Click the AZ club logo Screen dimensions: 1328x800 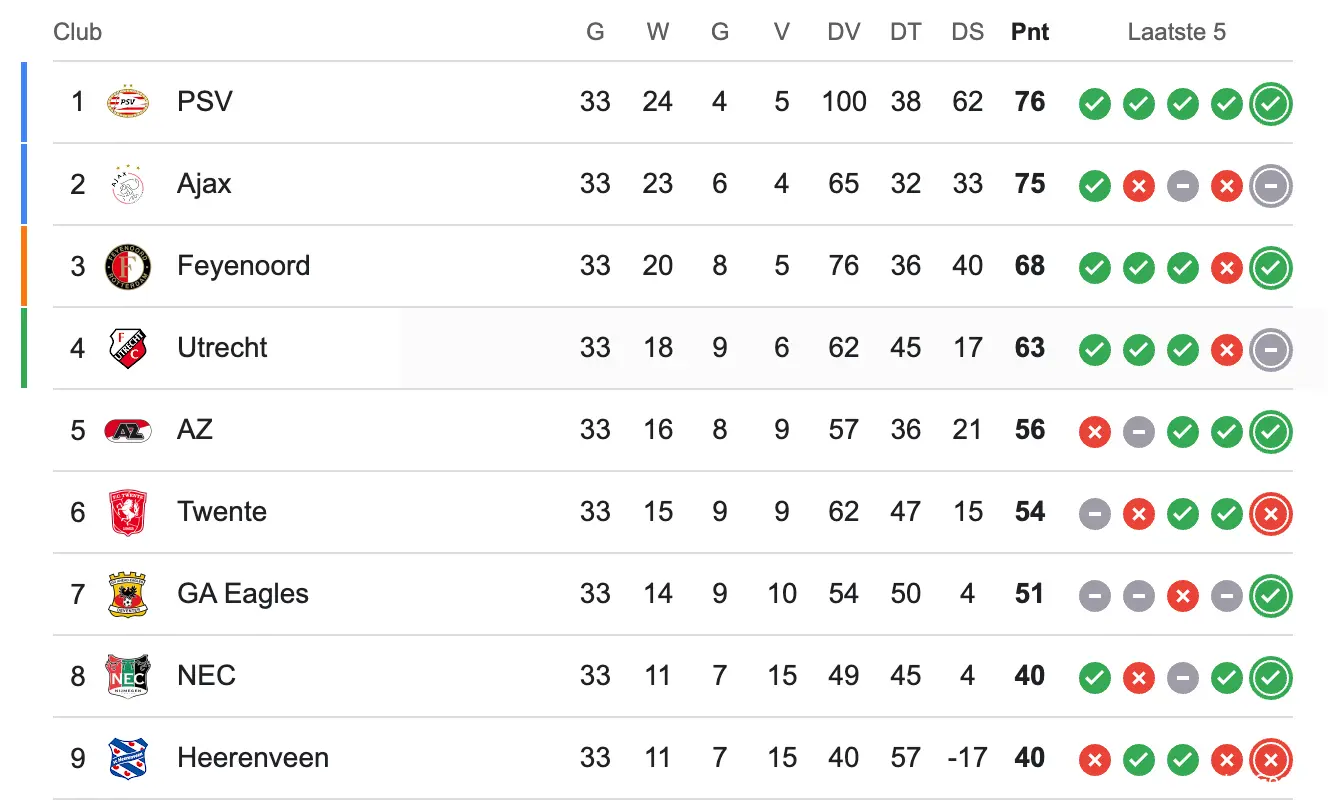coord(128,430)
